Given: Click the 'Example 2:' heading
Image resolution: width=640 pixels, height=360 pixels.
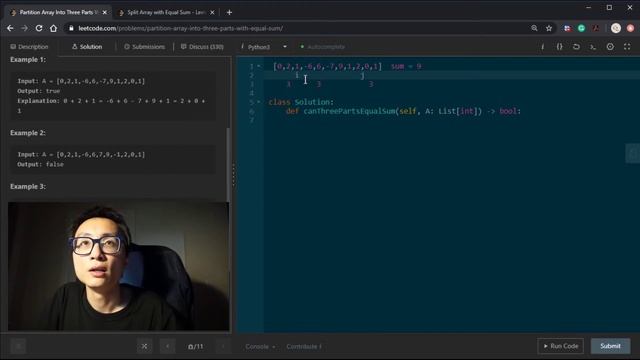Looking at the screenshot, I should click(x=28, y=133).
